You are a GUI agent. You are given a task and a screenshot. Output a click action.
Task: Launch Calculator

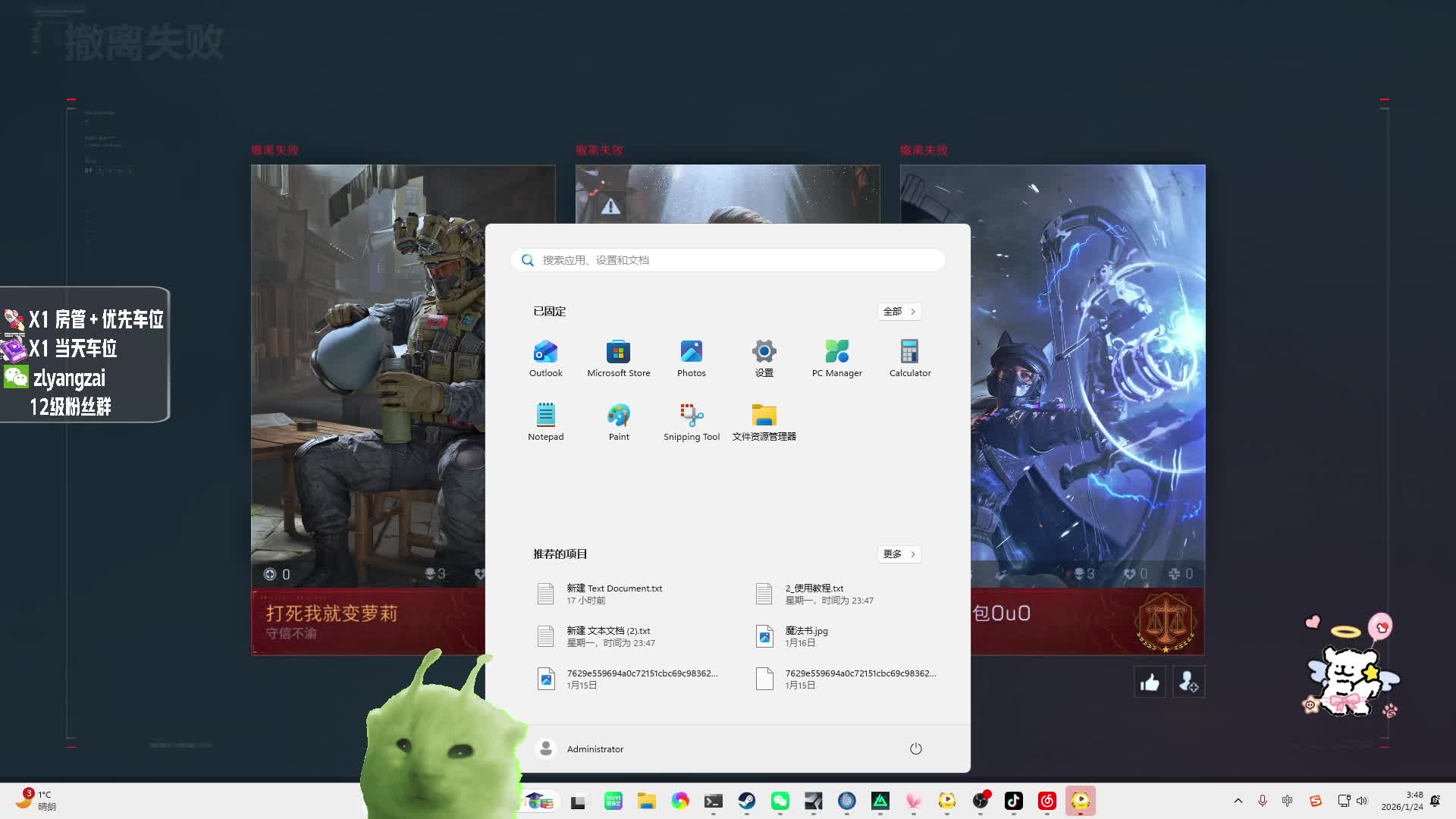pos(909,358)
